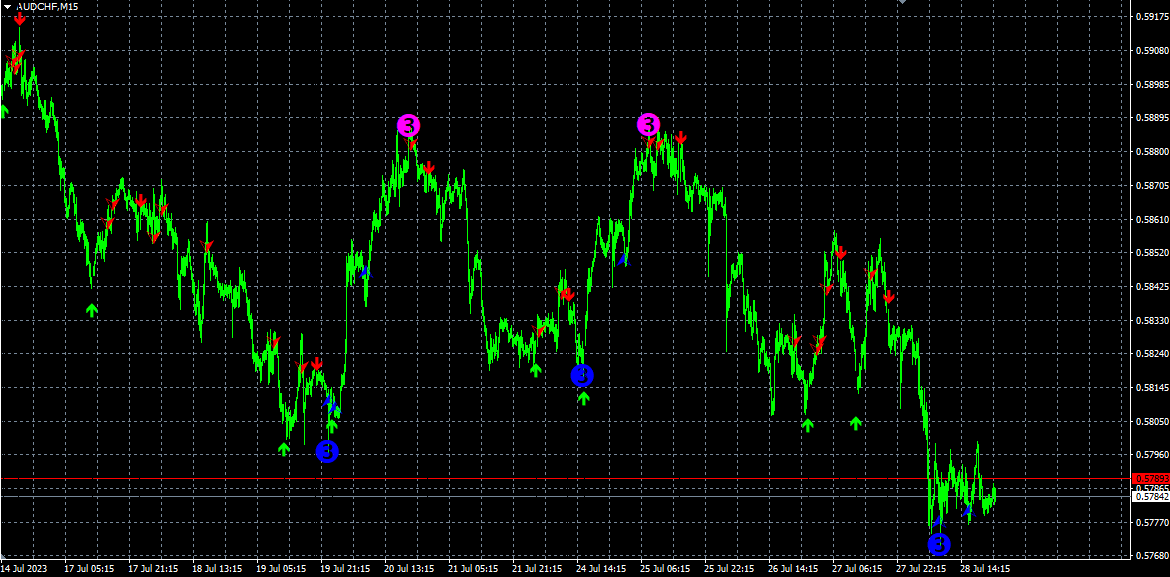Click the 27 Jul 06:15 time axis label
The height and width of the screenshot is (577, 1170).
(x=858, y=569)
